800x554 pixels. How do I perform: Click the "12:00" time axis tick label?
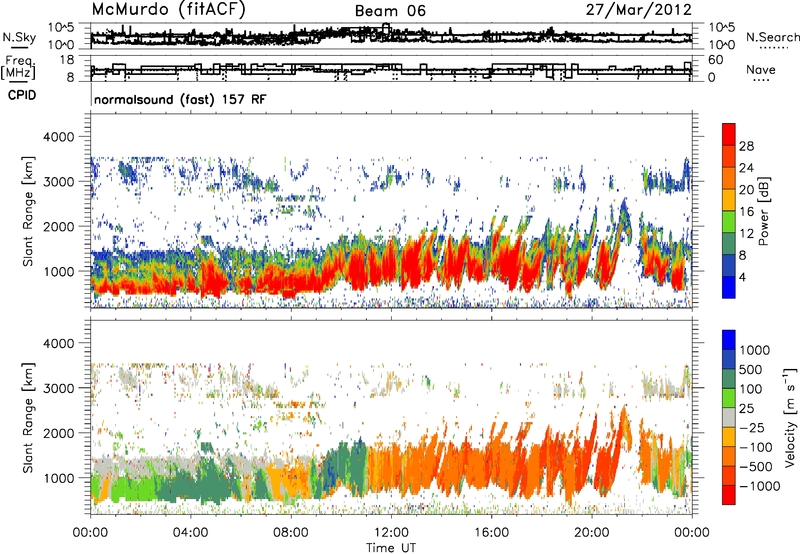(x=391, y=533)
